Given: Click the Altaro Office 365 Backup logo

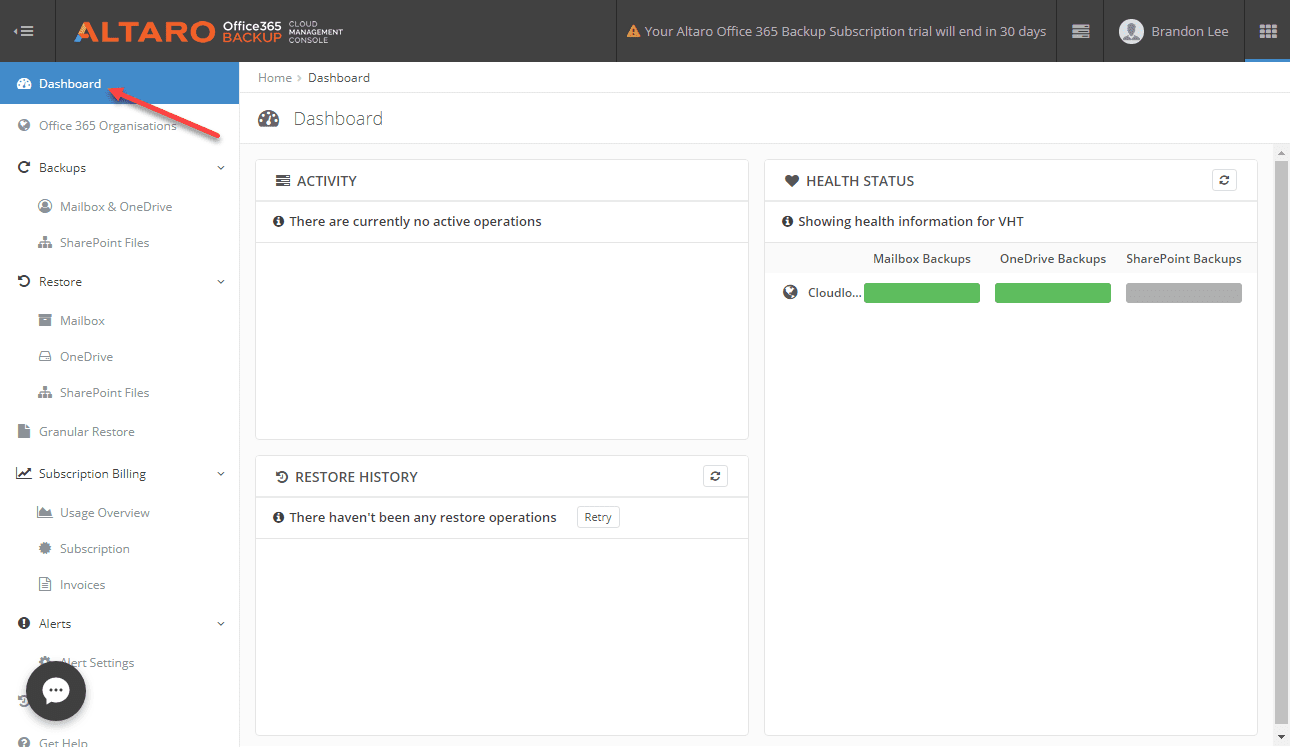Looking at the screenshot, I should 208,31.
